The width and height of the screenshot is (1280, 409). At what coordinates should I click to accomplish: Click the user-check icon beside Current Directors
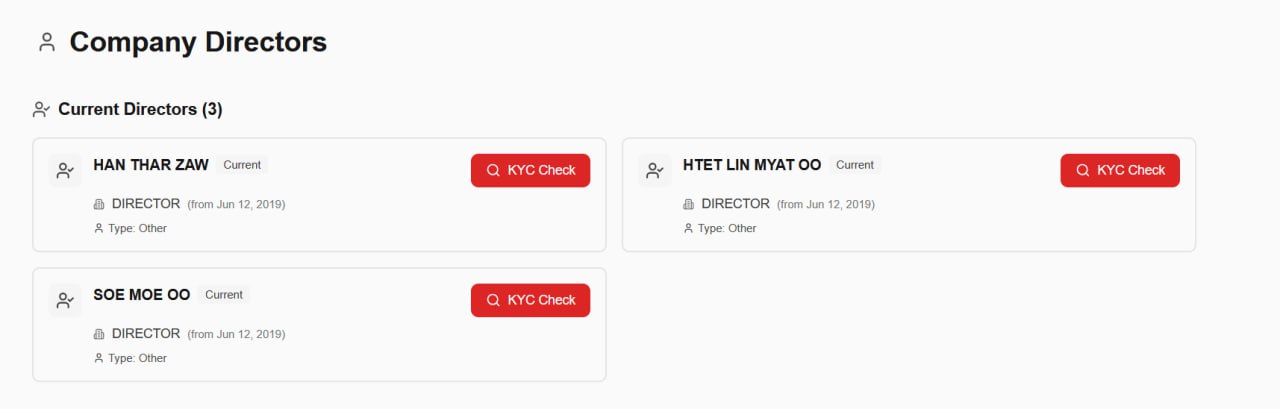tap(41, 109)
